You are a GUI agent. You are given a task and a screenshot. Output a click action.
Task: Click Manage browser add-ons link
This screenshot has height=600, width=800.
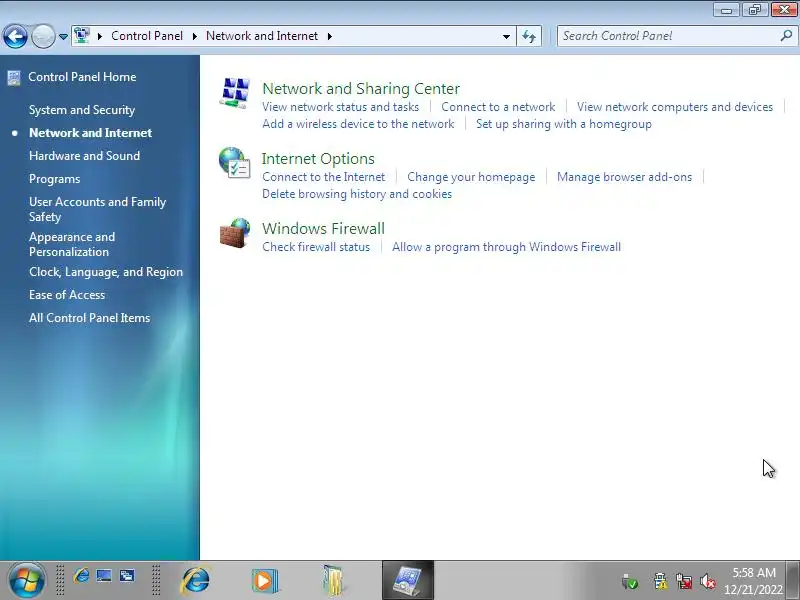point(624,177)
